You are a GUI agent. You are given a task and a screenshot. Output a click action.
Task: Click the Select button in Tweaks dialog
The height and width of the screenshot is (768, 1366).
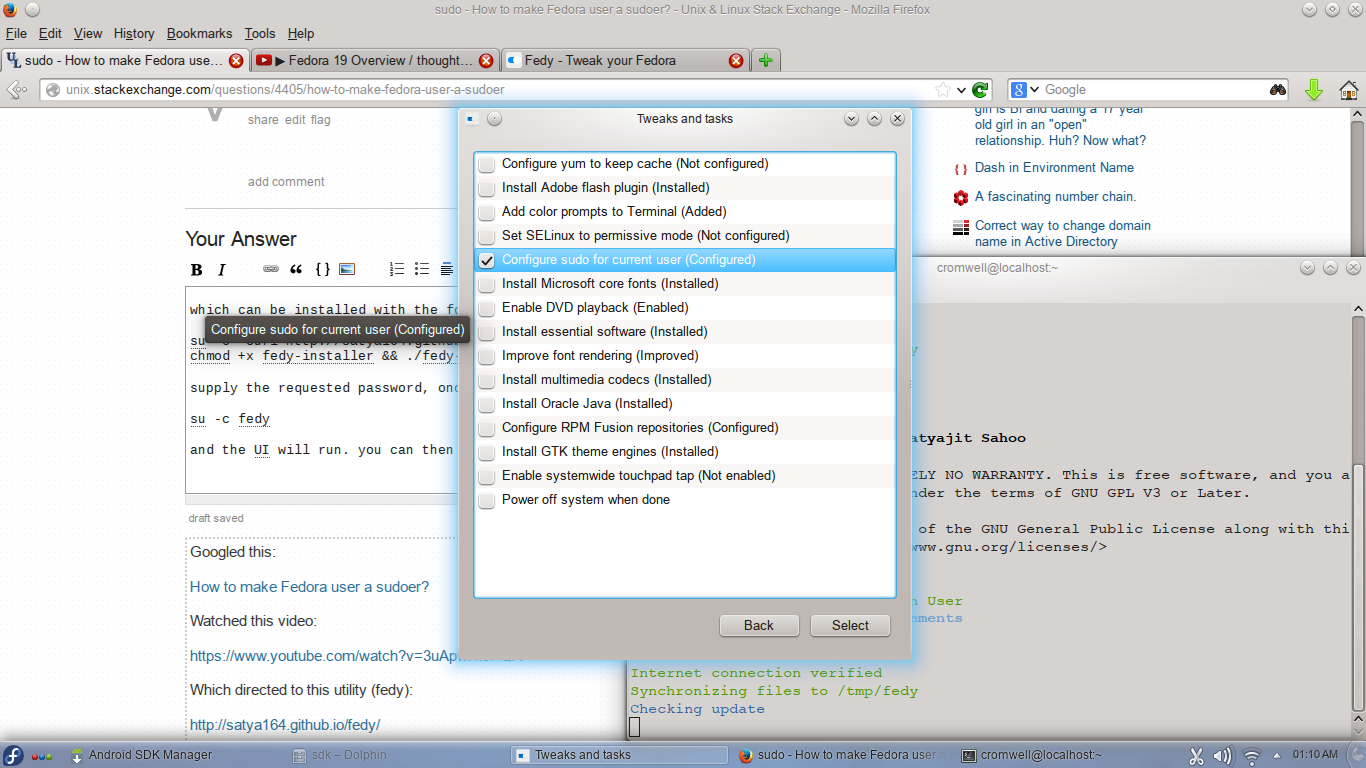click(850, 625)
